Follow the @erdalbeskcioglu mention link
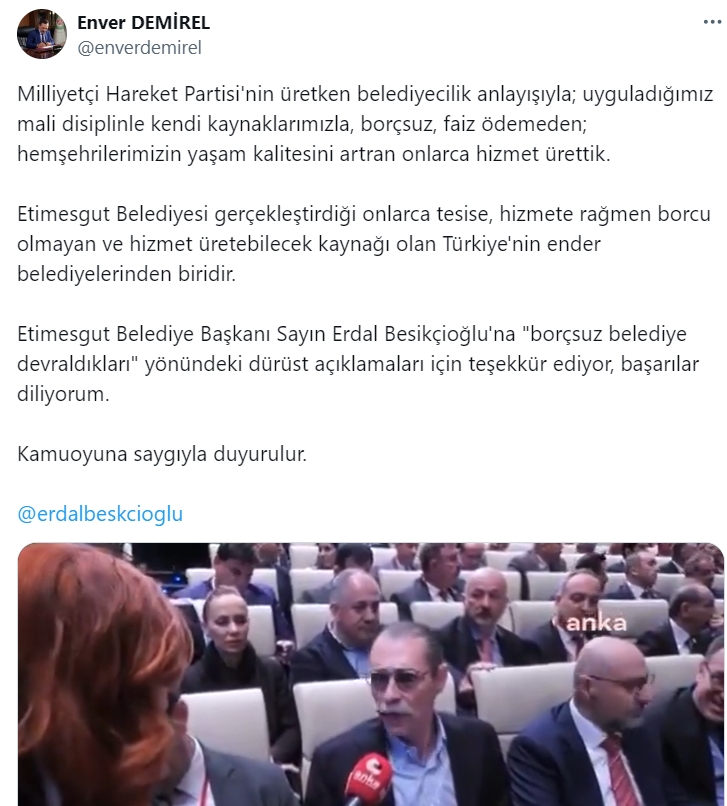Image resolution: width=727 pixels, height=806 pixels. (100, 514)
